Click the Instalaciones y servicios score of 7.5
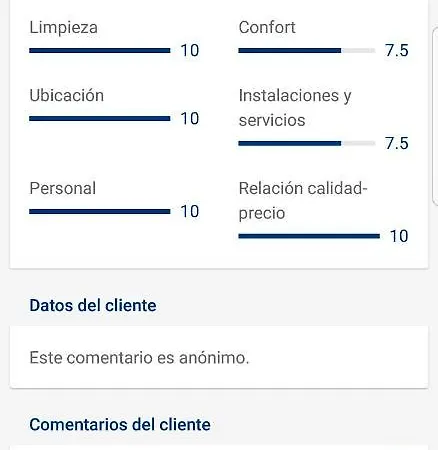 (397, 144)
